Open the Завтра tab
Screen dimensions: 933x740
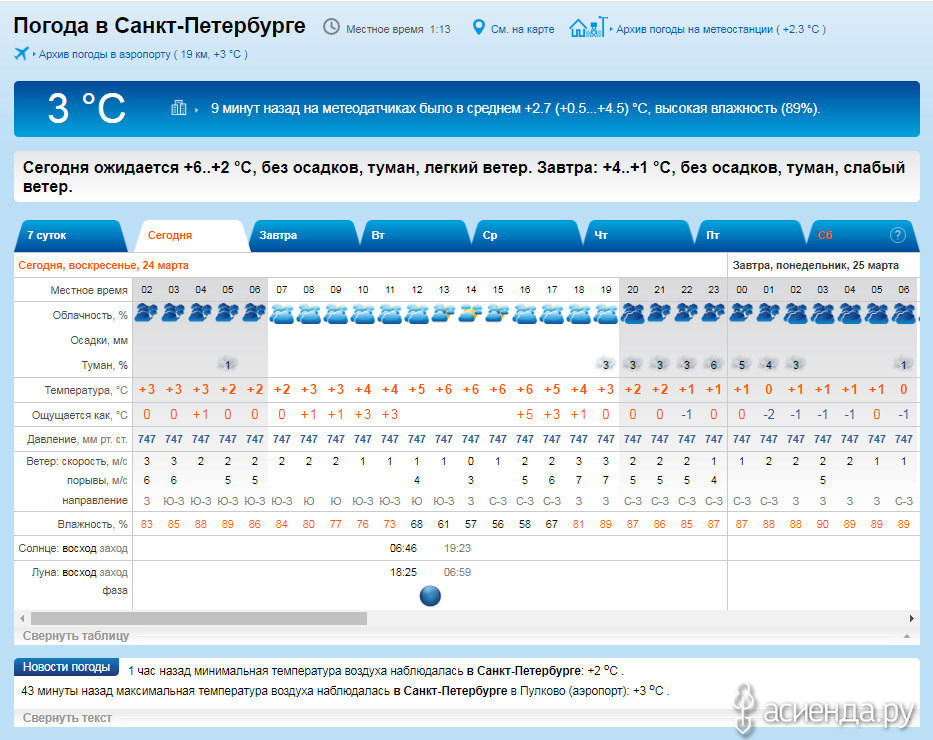point(303,236)
